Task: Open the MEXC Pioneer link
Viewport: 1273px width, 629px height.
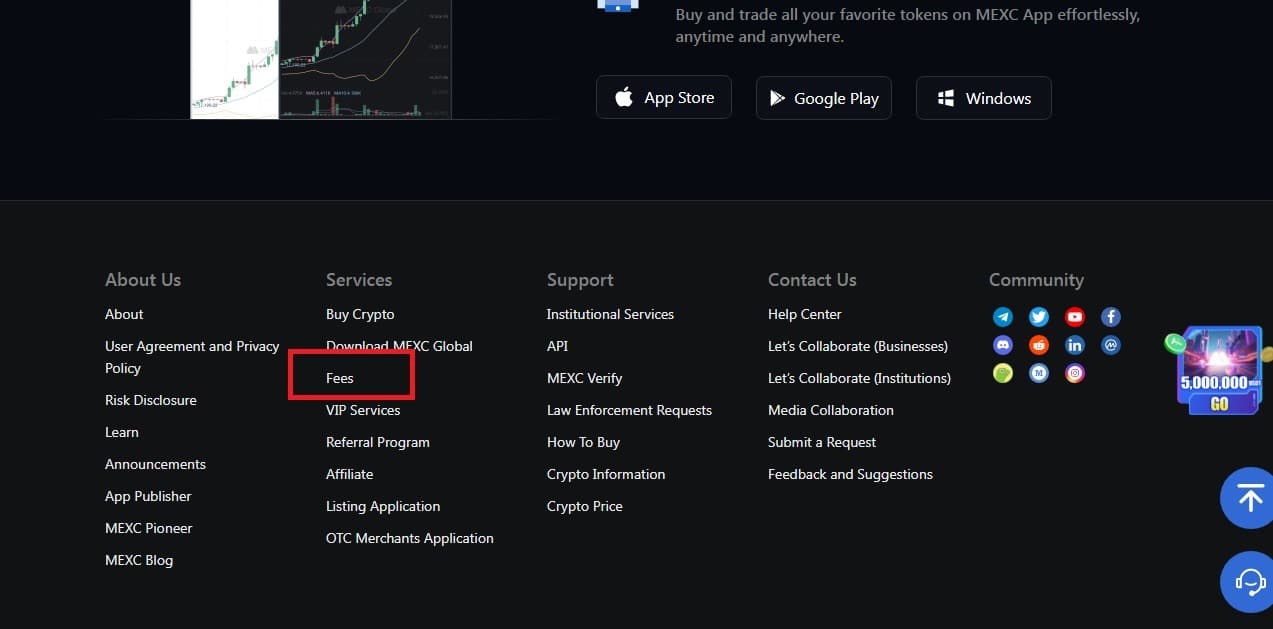Action: [x=149, y=528]
